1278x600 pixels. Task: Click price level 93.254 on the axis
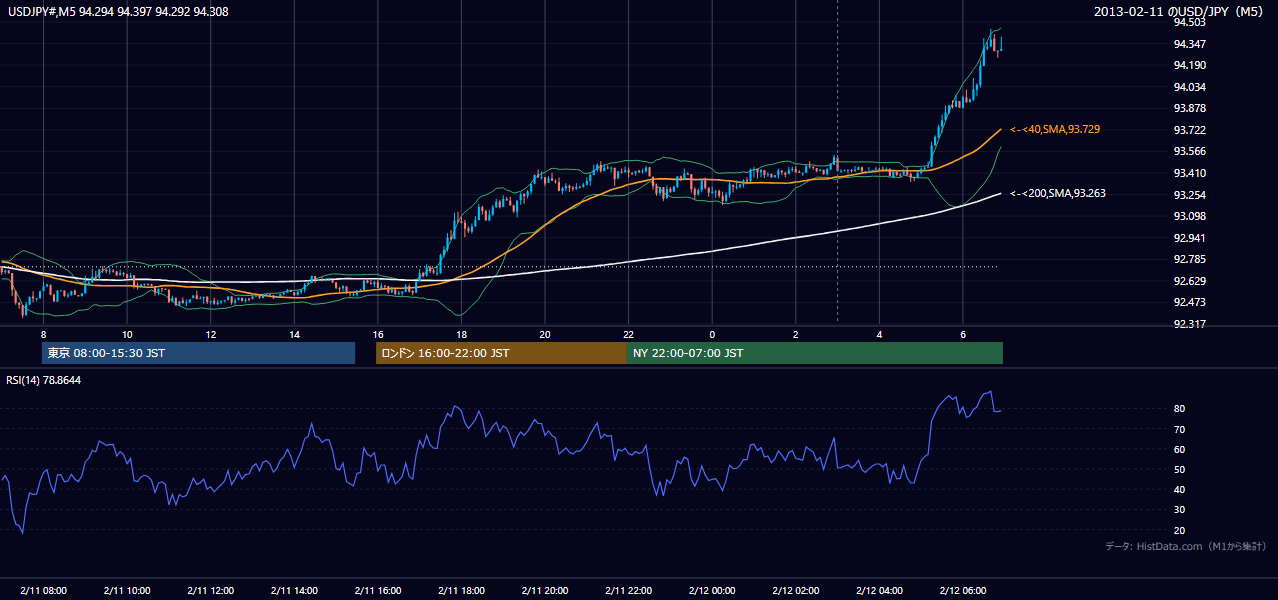pyautogui.click(x=1190, y=194)
